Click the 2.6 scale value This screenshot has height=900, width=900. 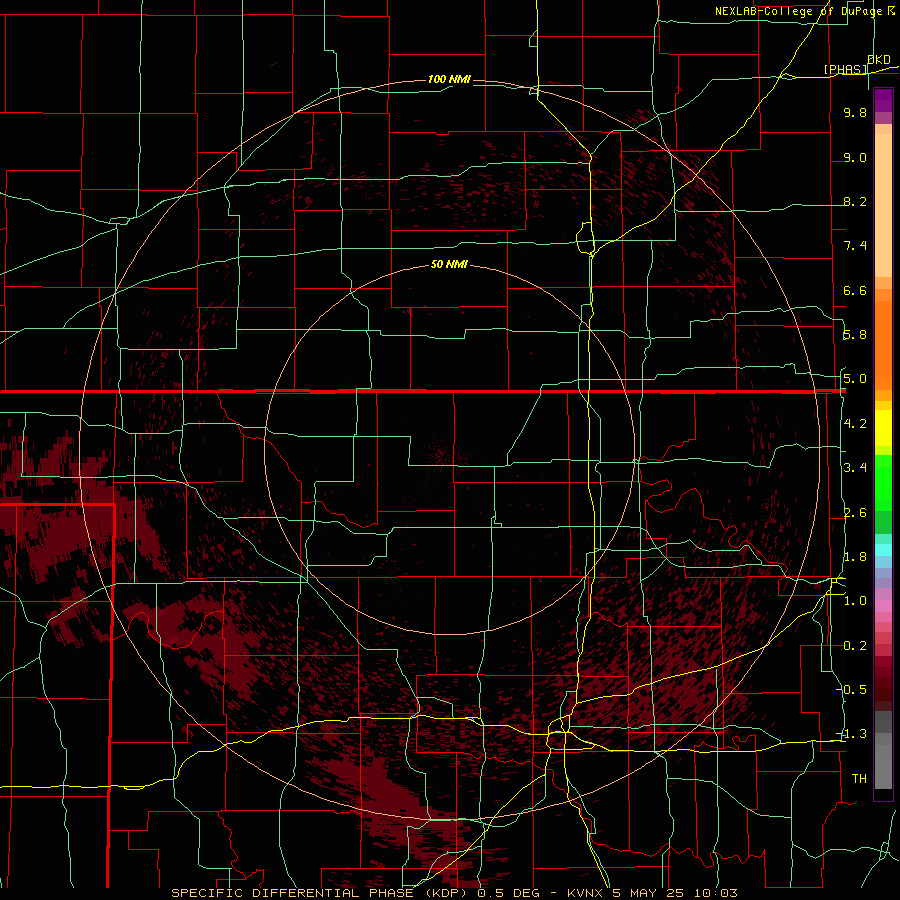tap(855, 513)
